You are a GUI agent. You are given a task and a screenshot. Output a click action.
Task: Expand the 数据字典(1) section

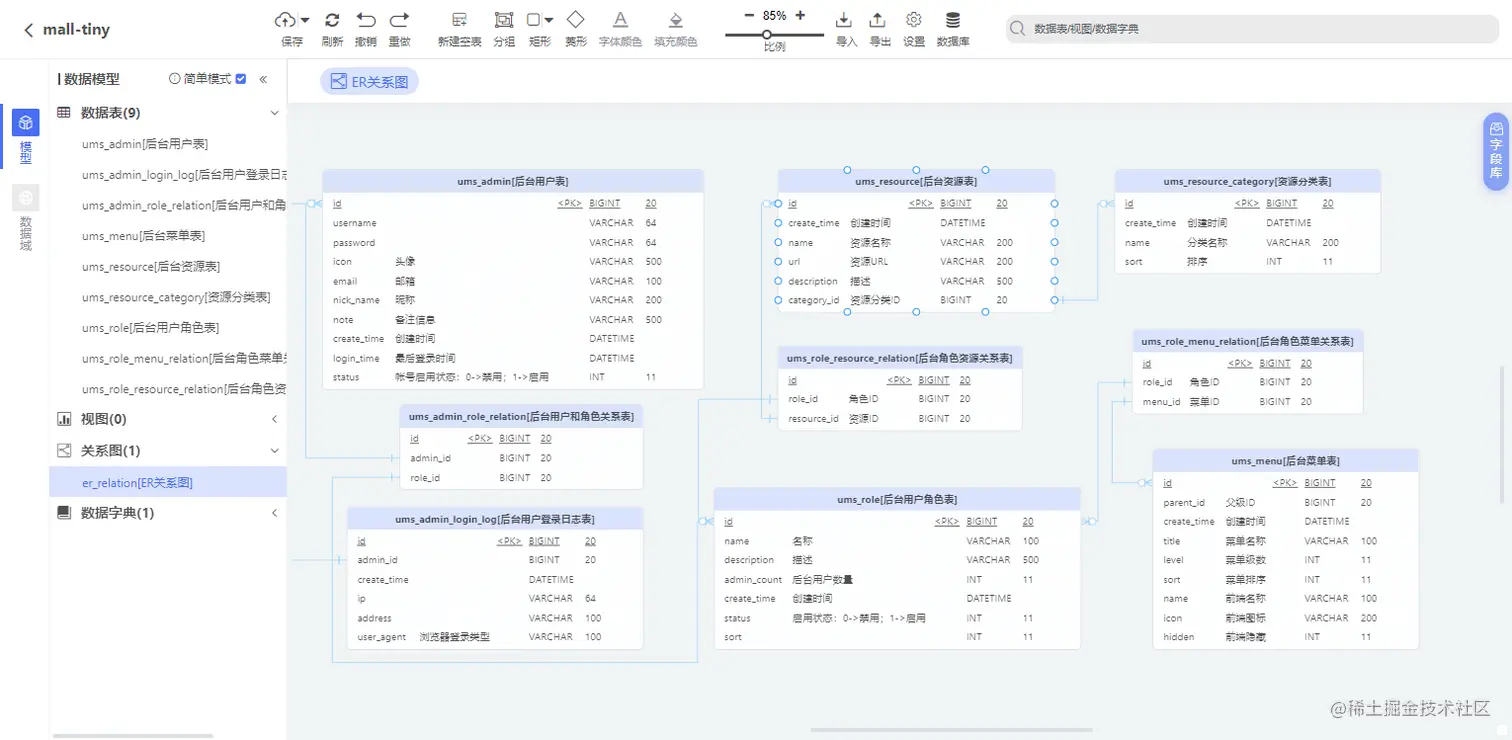[275, 513]
